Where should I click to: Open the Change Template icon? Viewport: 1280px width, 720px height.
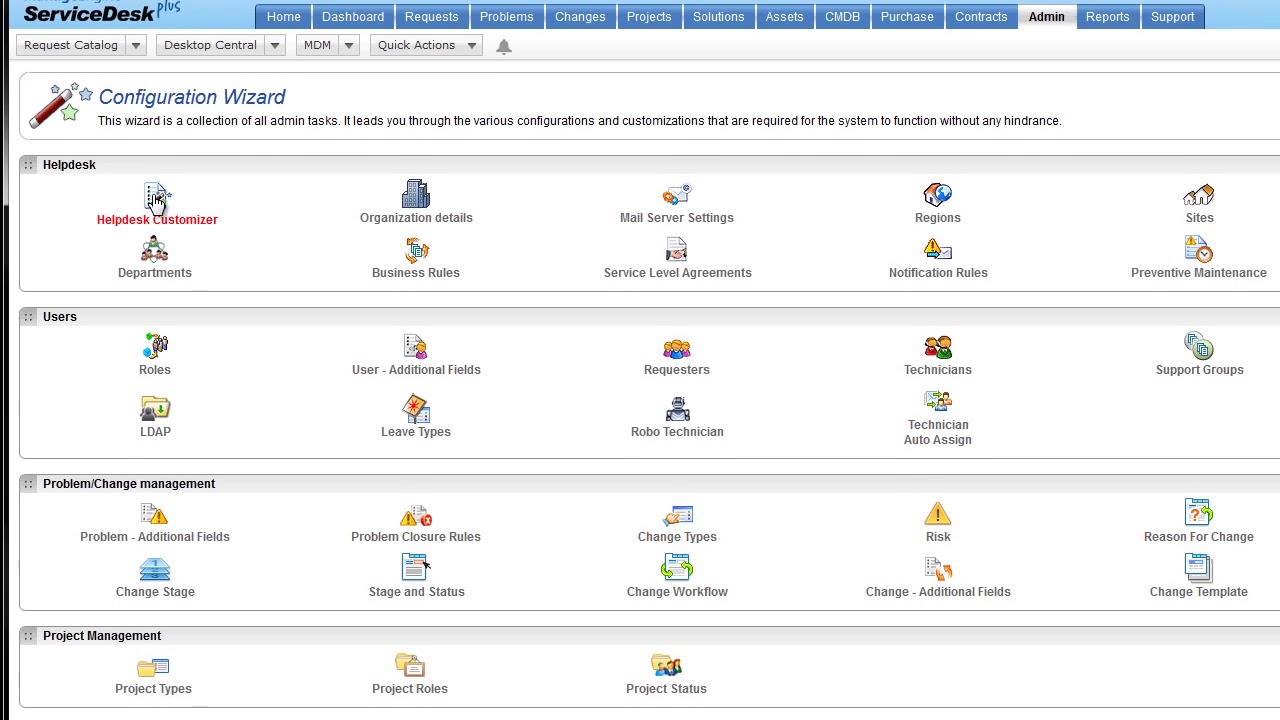(x=1198, y=568)
